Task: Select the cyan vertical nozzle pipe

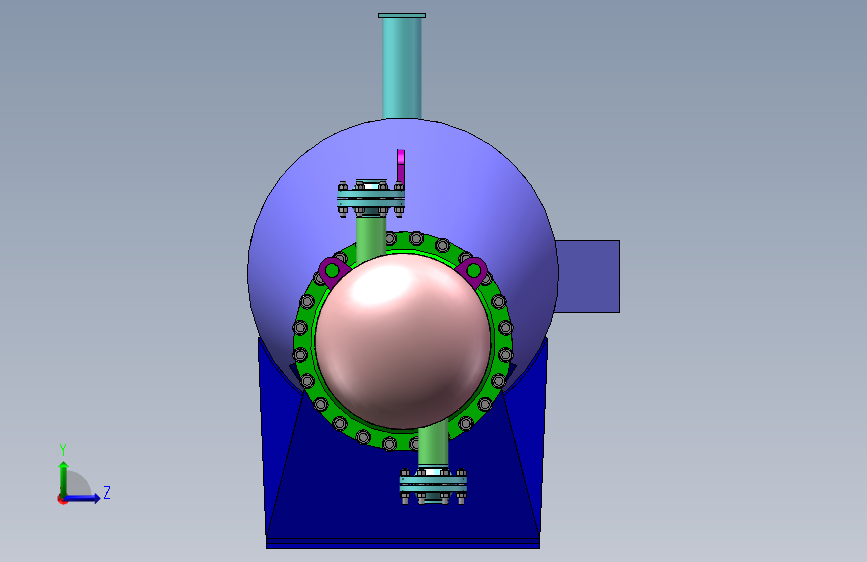Action: point(402,67)
